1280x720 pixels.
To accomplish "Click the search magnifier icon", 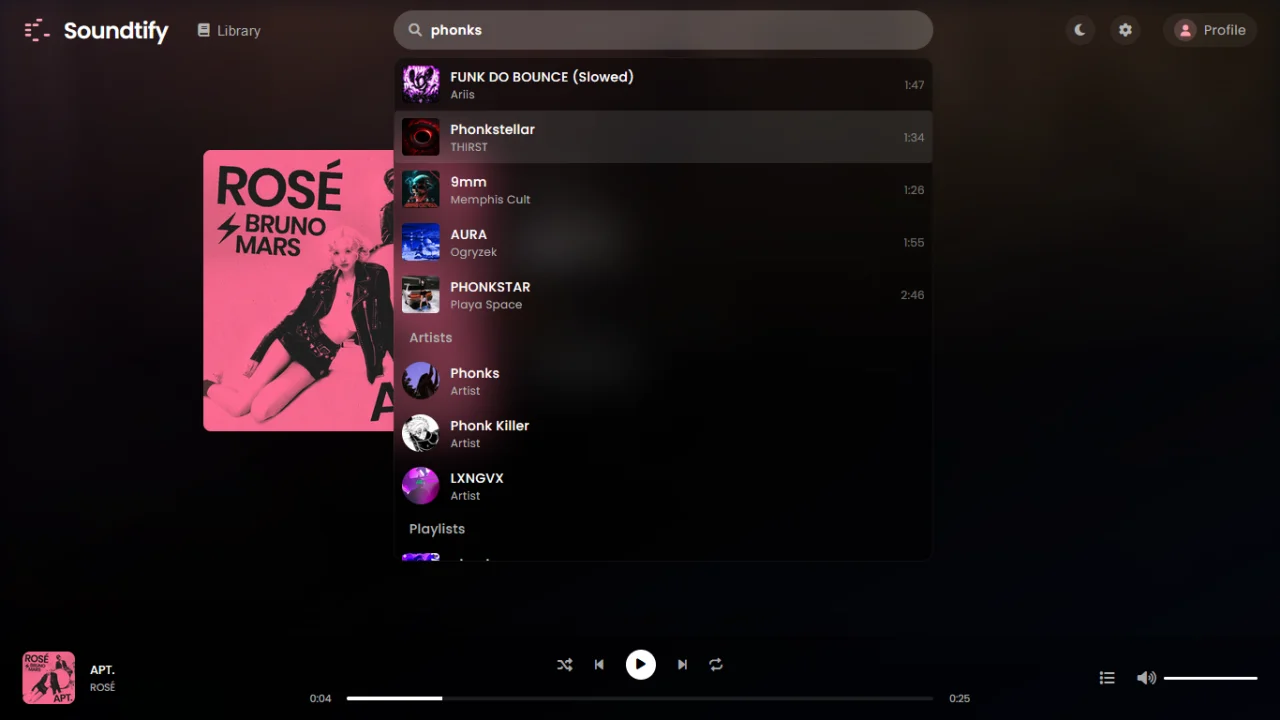I will (415, 30).
